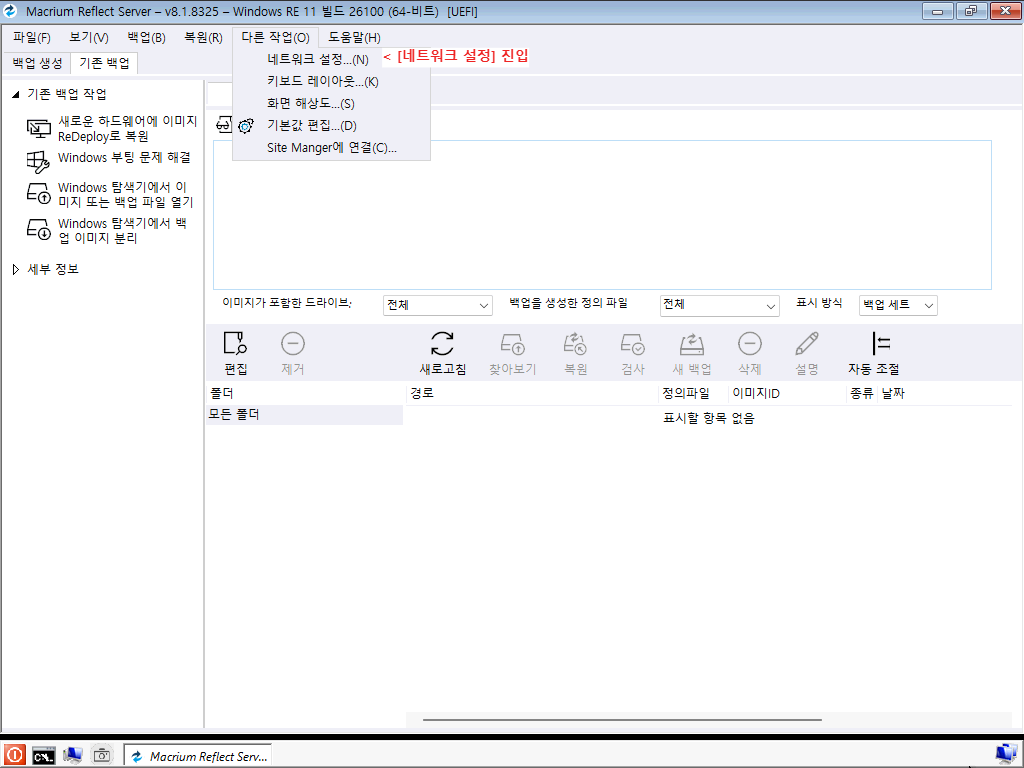
Task: Sort by the 종류 column header
Action: 862,393
